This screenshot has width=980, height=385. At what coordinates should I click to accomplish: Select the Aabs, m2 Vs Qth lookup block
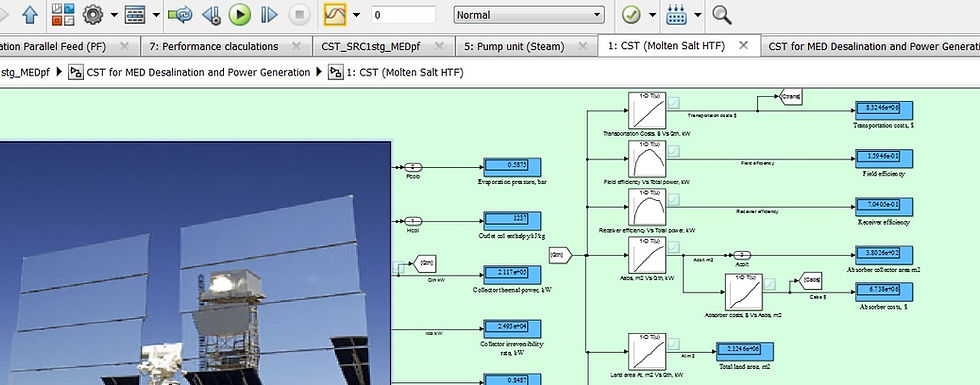click(647, 255)
